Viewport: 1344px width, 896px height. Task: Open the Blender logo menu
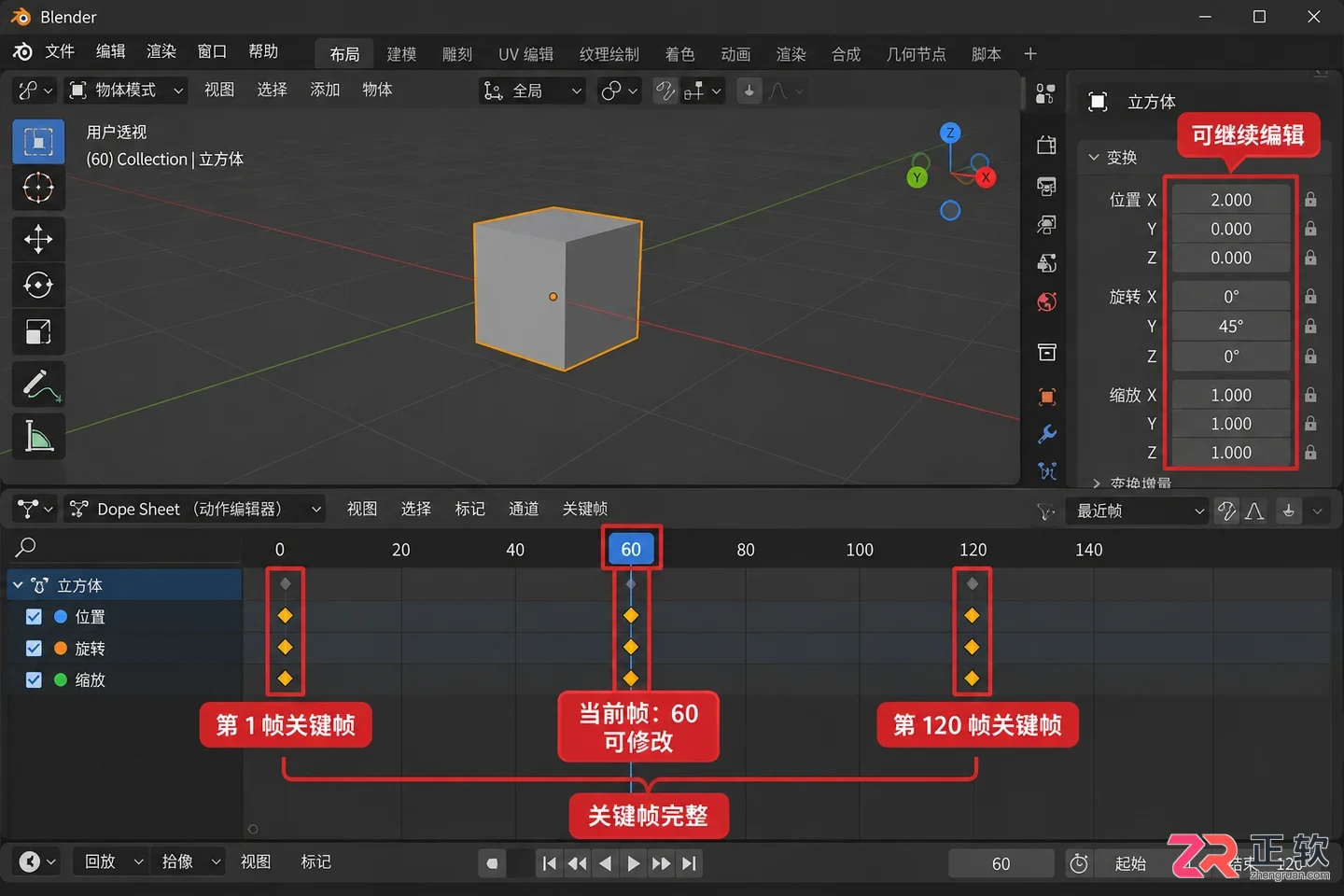point(22,52)
